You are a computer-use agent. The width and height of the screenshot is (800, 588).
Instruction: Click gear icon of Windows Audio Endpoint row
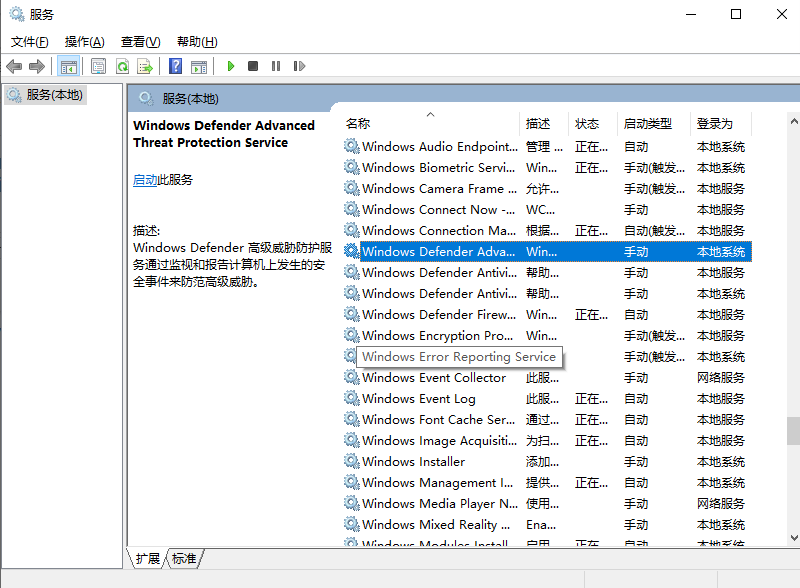pyautogui.click(x=352, y=146)
